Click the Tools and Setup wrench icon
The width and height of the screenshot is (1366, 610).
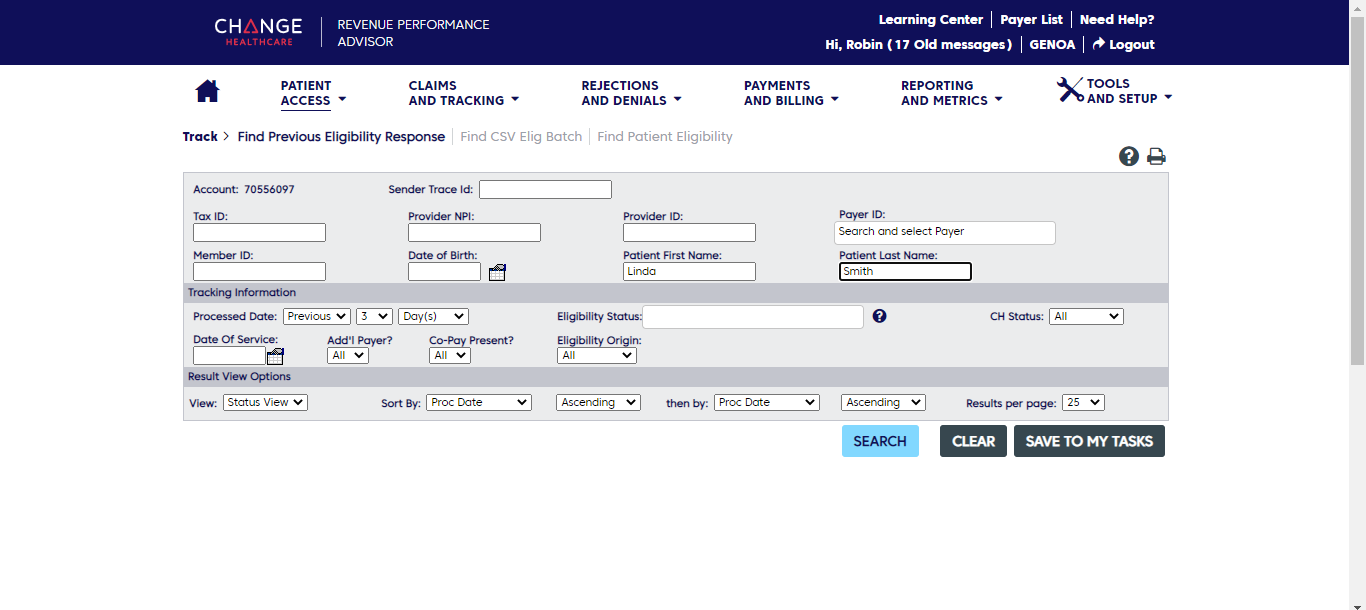1069,90
